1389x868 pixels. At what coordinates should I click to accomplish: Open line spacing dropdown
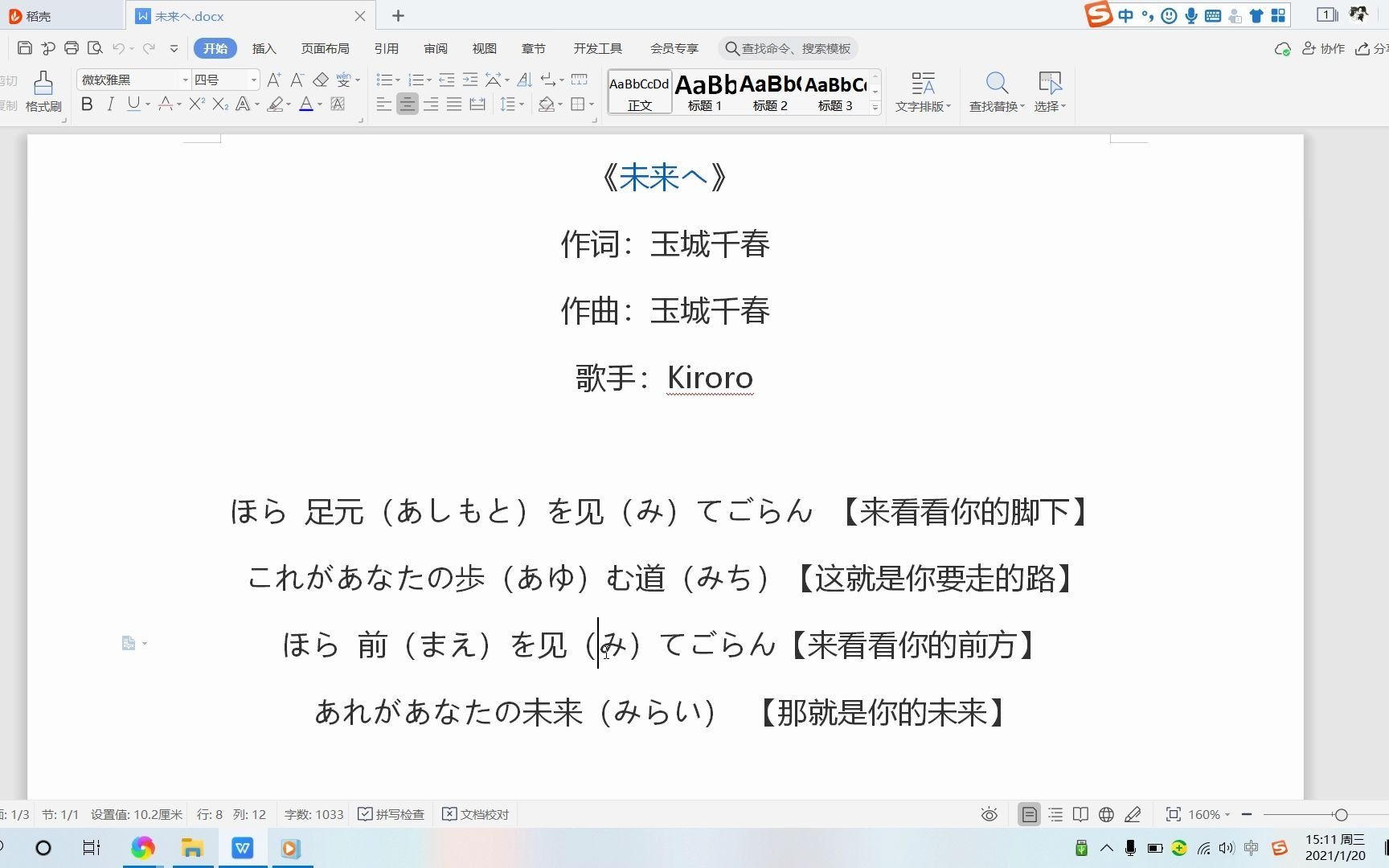[522, 104]
